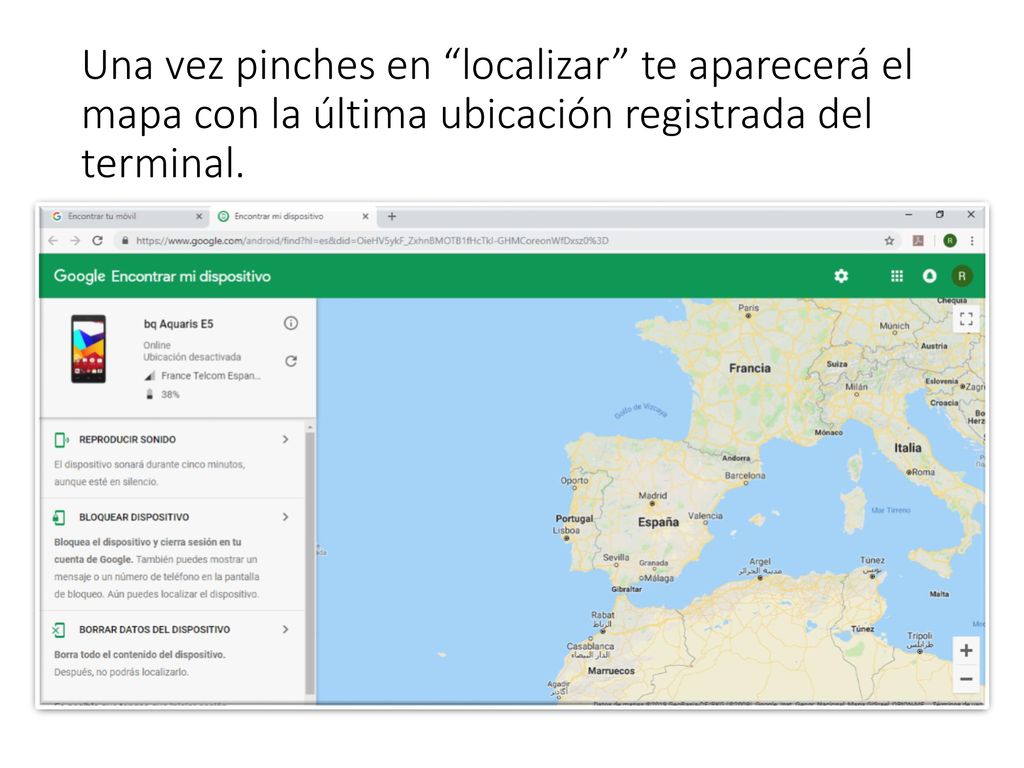
Task: Click the España label on the map
Action: (658, 522)
